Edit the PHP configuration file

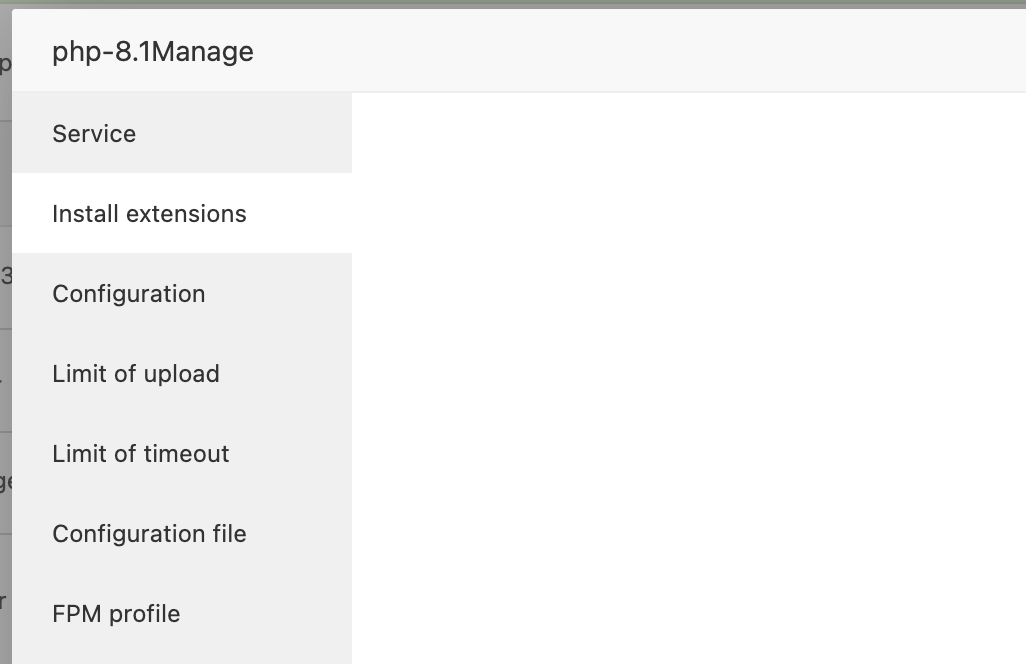tap(149, 534)
